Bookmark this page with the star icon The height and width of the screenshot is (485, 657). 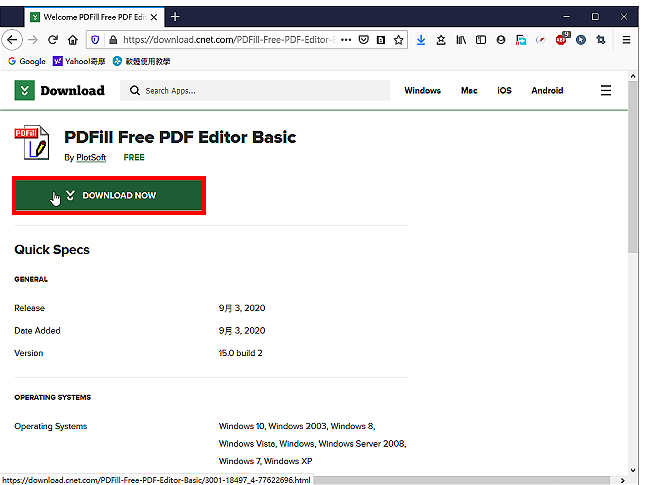click(x=398, y=40)
